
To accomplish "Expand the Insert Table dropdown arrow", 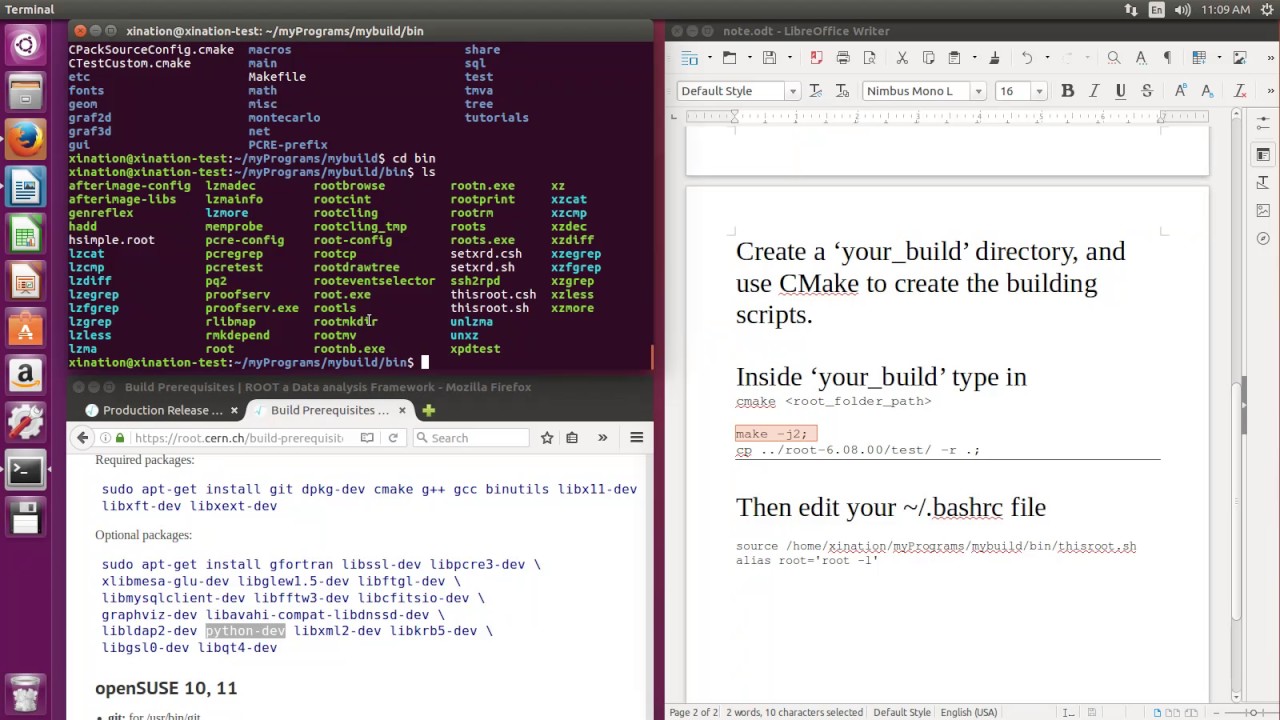I will coord(1219,58).
